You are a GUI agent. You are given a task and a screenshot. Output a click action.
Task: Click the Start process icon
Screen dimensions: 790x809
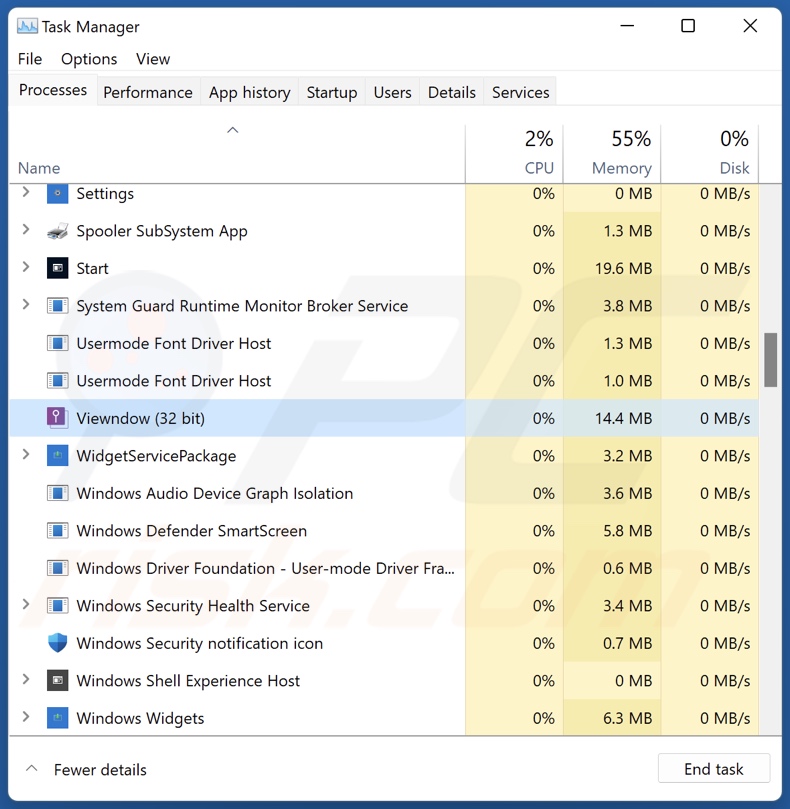coord(57,268)
